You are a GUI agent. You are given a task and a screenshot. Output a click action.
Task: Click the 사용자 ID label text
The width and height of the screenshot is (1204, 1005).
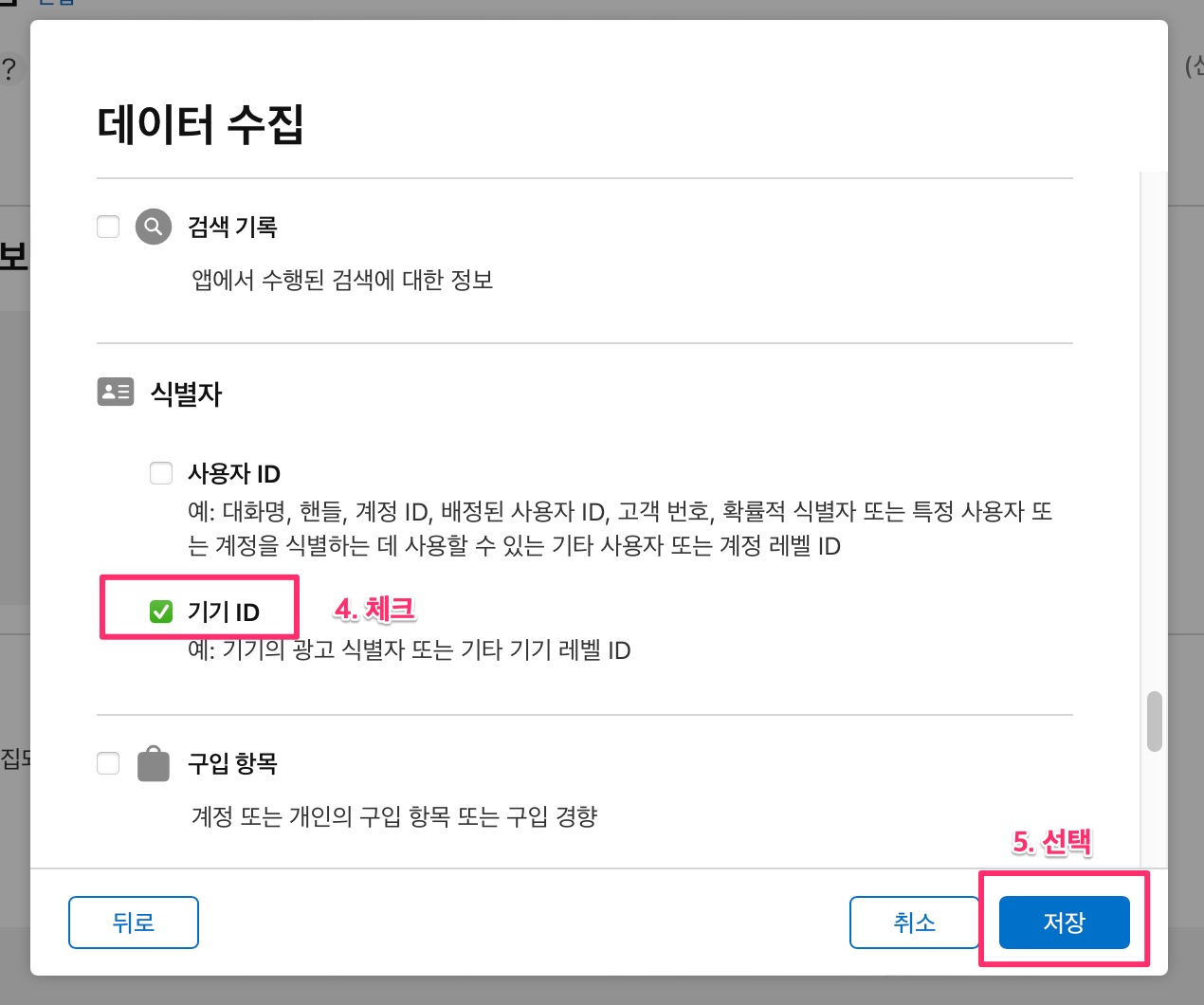pyautogui.click(x=234, y=473)
